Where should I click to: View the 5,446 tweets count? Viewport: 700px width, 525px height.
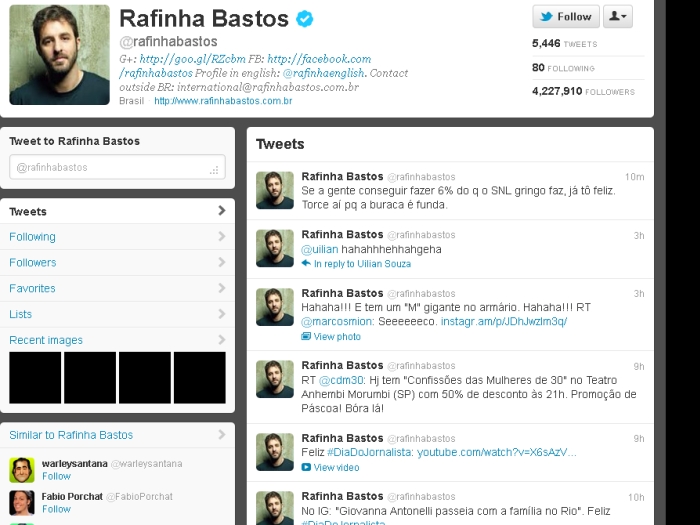coord(564,44)
